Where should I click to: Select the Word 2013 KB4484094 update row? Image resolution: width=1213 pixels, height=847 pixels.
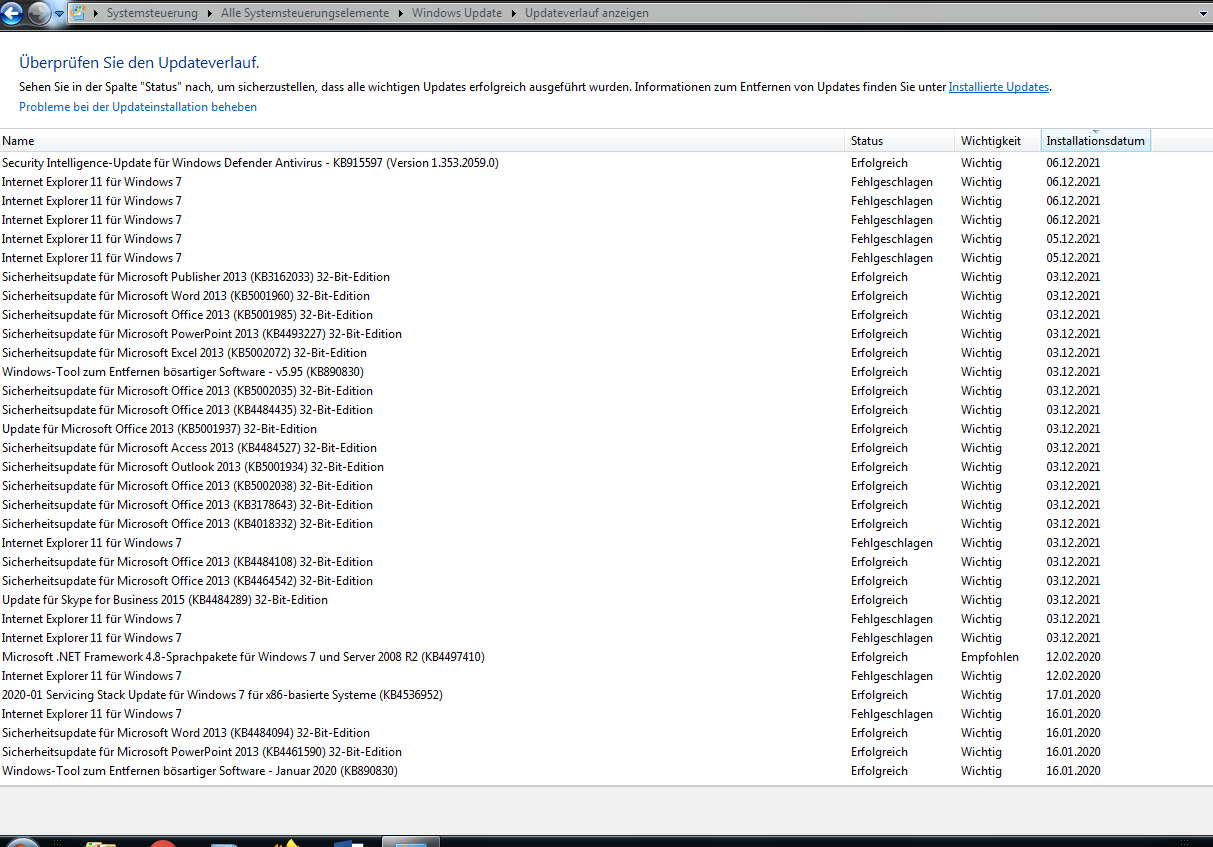pos(606,733)
